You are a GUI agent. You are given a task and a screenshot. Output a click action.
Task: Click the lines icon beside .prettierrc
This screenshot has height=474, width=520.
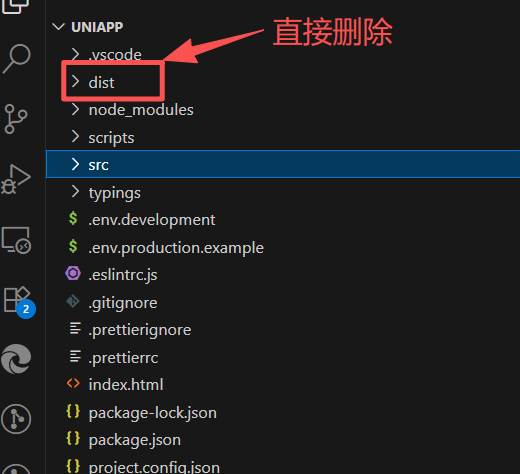(75, 356)
